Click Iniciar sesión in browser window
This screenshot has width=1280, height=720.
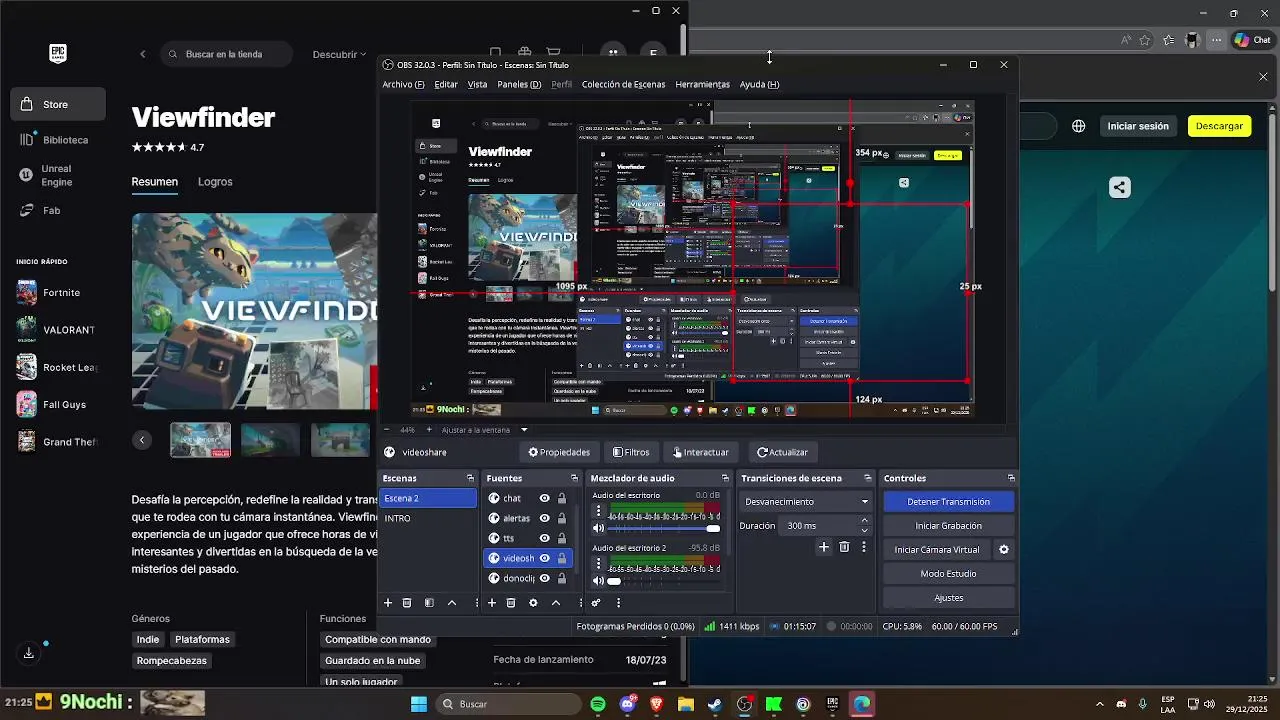coord(1138,126)
